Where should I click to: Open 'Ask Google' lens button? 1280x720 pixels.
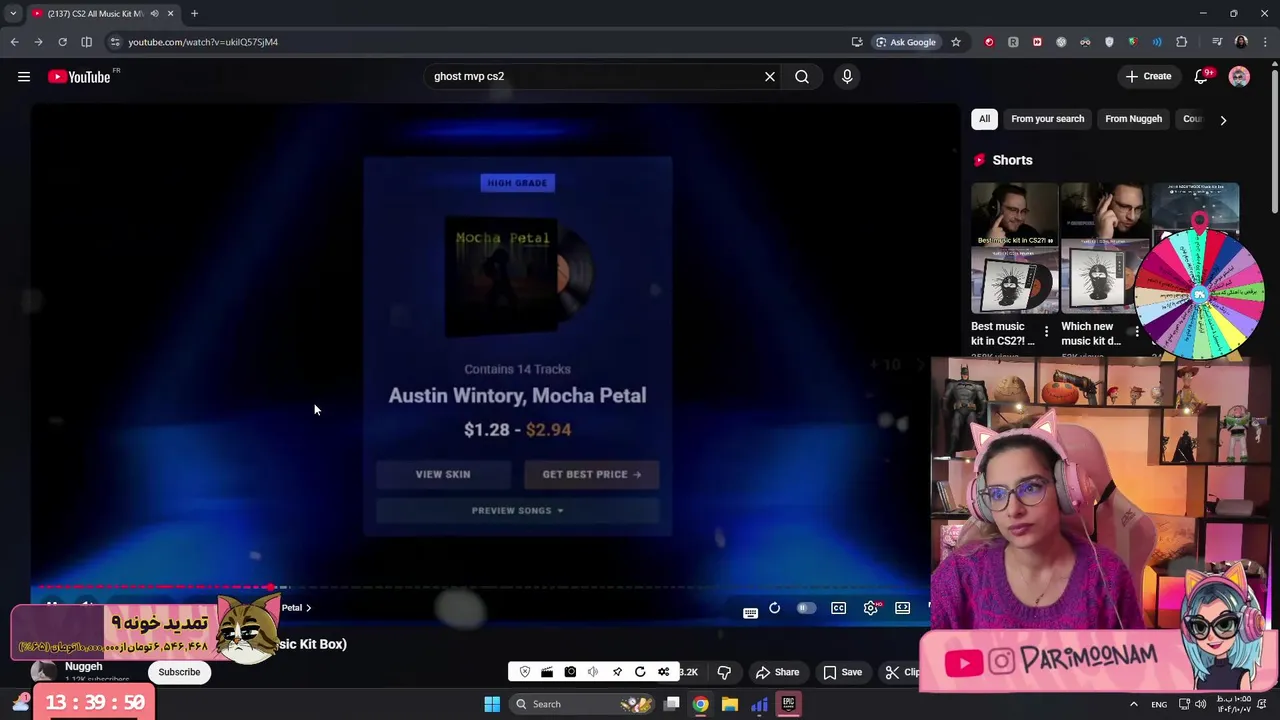pyautogui.click(x=906, y=42)
